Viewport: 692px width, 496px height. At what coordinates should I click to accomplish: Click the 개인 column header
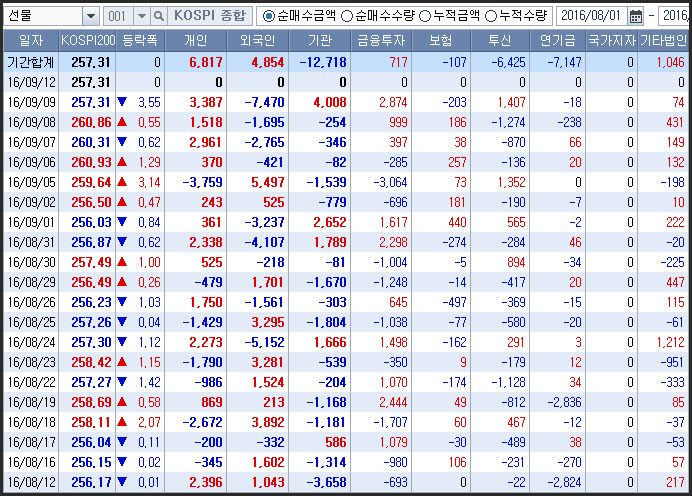(196, 41)
